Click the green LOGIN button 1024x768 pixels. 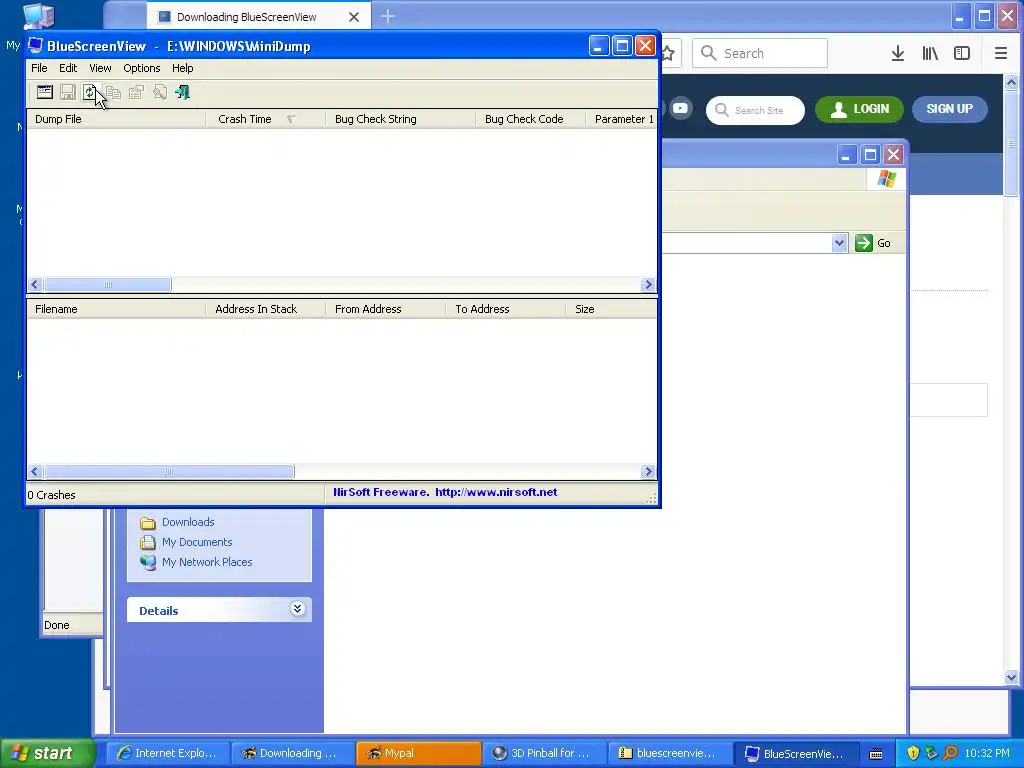click(x=859, y=109)
